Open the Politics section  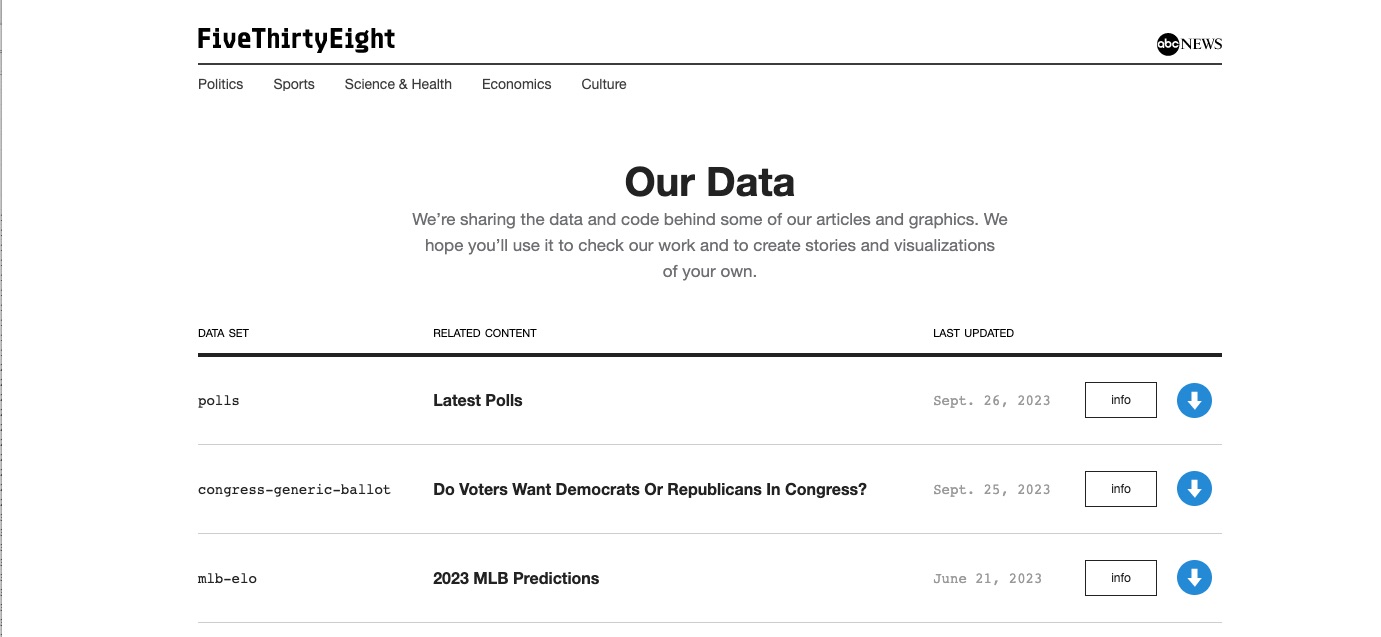pos(220,84)
